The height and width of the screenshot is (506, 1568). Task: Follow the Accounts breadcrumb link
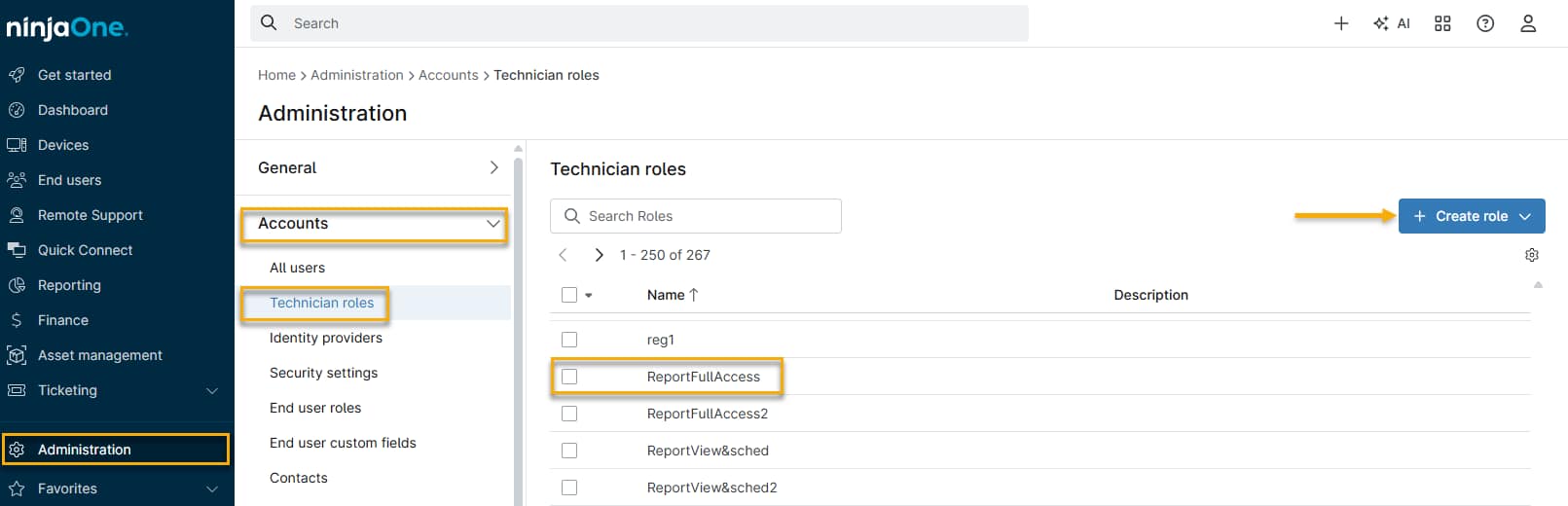point(448,75)
